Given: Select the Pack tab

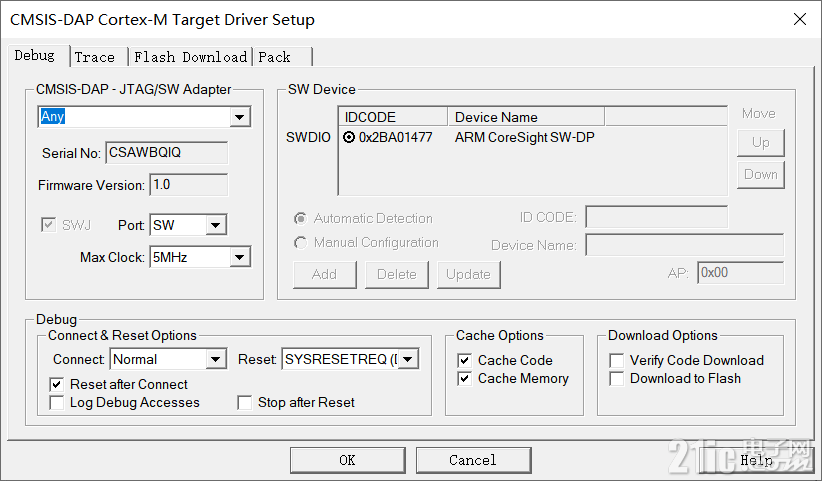Looking at the screenshot, I should (x=282, y=57).
